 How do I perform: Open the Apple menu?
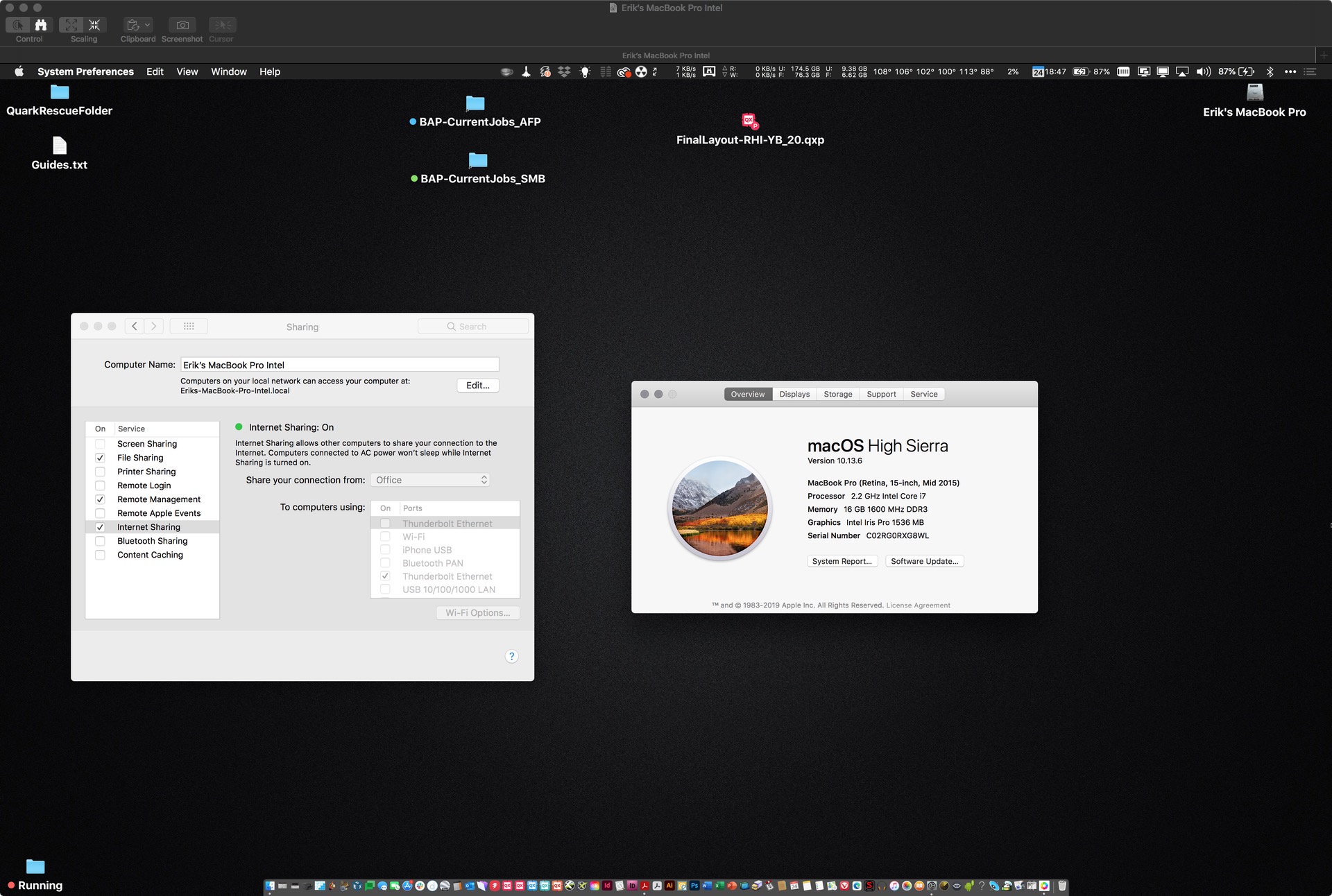(19, 71)
